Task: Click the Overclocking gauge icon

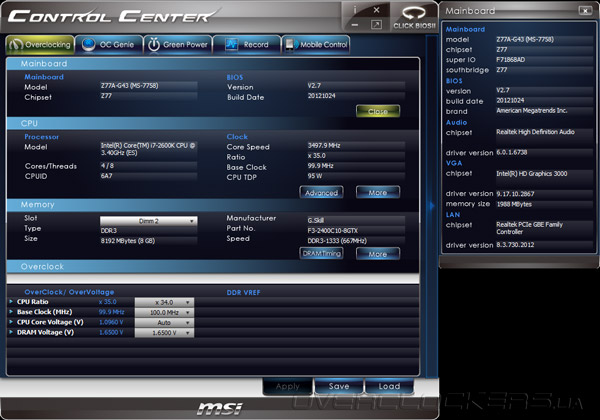Action: coord(16,45)
